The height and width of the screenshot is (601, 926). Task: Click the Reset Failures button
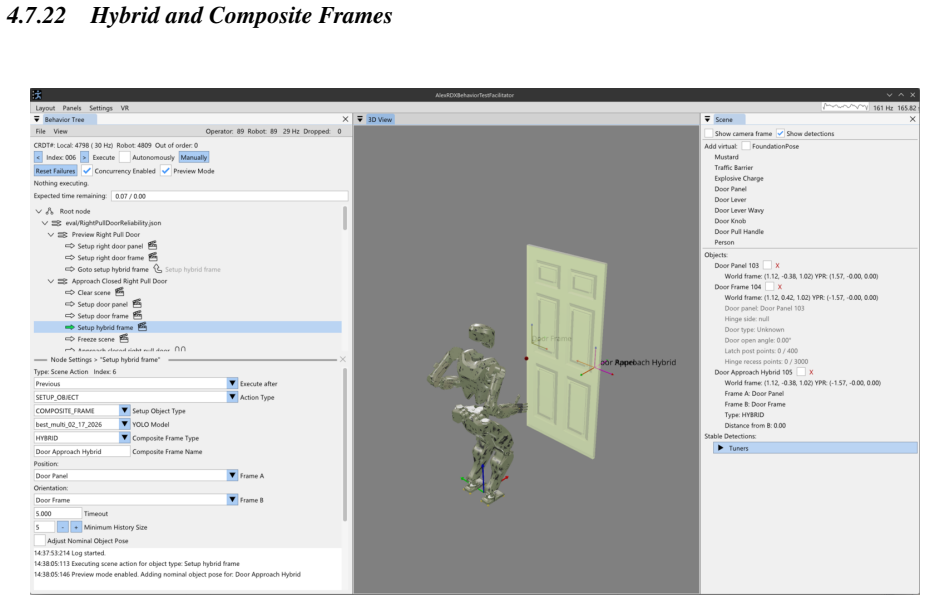[56, 171]
